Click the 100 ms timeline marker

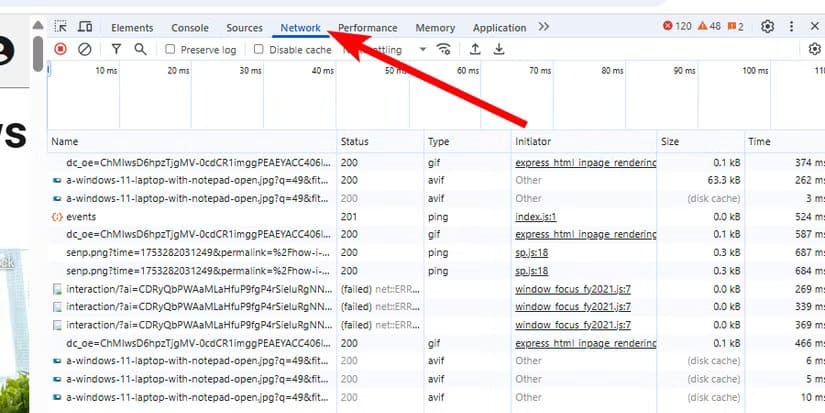(756, 70)
